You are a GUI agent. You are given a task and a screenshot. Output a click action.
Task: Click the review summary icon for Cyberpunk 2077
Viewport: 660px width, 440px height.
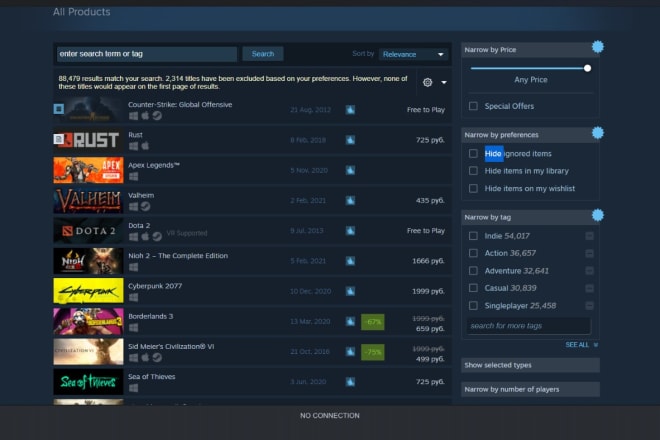350,291
